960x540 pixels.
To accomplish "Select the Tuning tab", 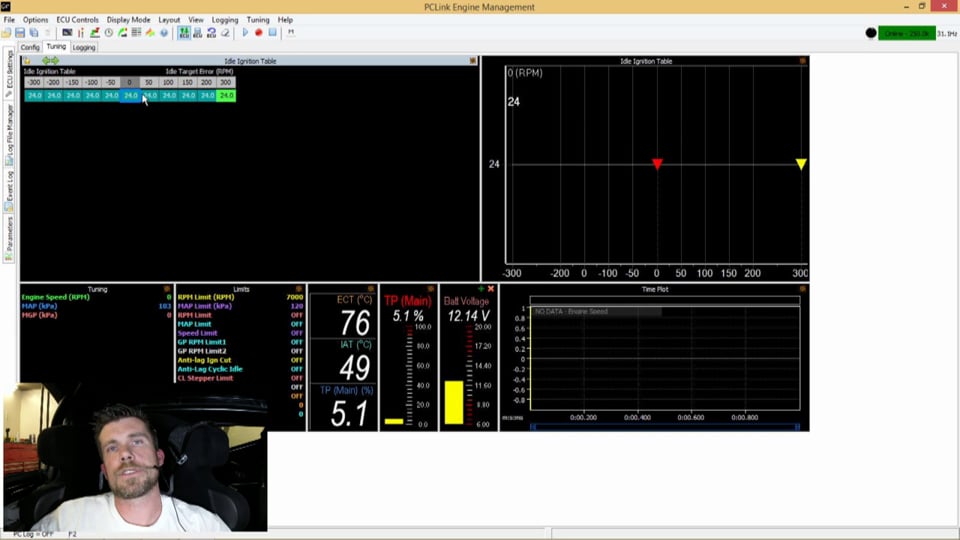I will click(x=56, y=47).
